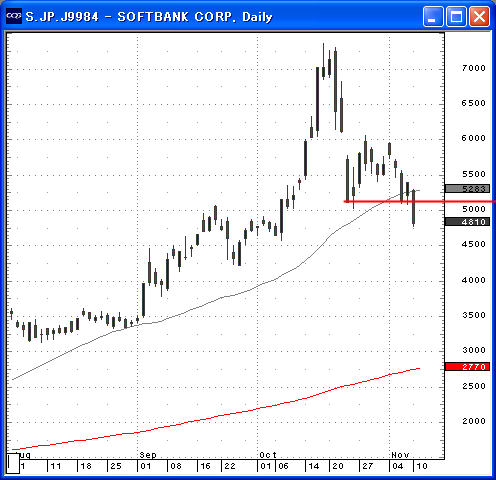This screenshot has width=496, height=480.
Task: Click the 4000 price axis label
Action: pyautogui.click(x=473, y=280)
